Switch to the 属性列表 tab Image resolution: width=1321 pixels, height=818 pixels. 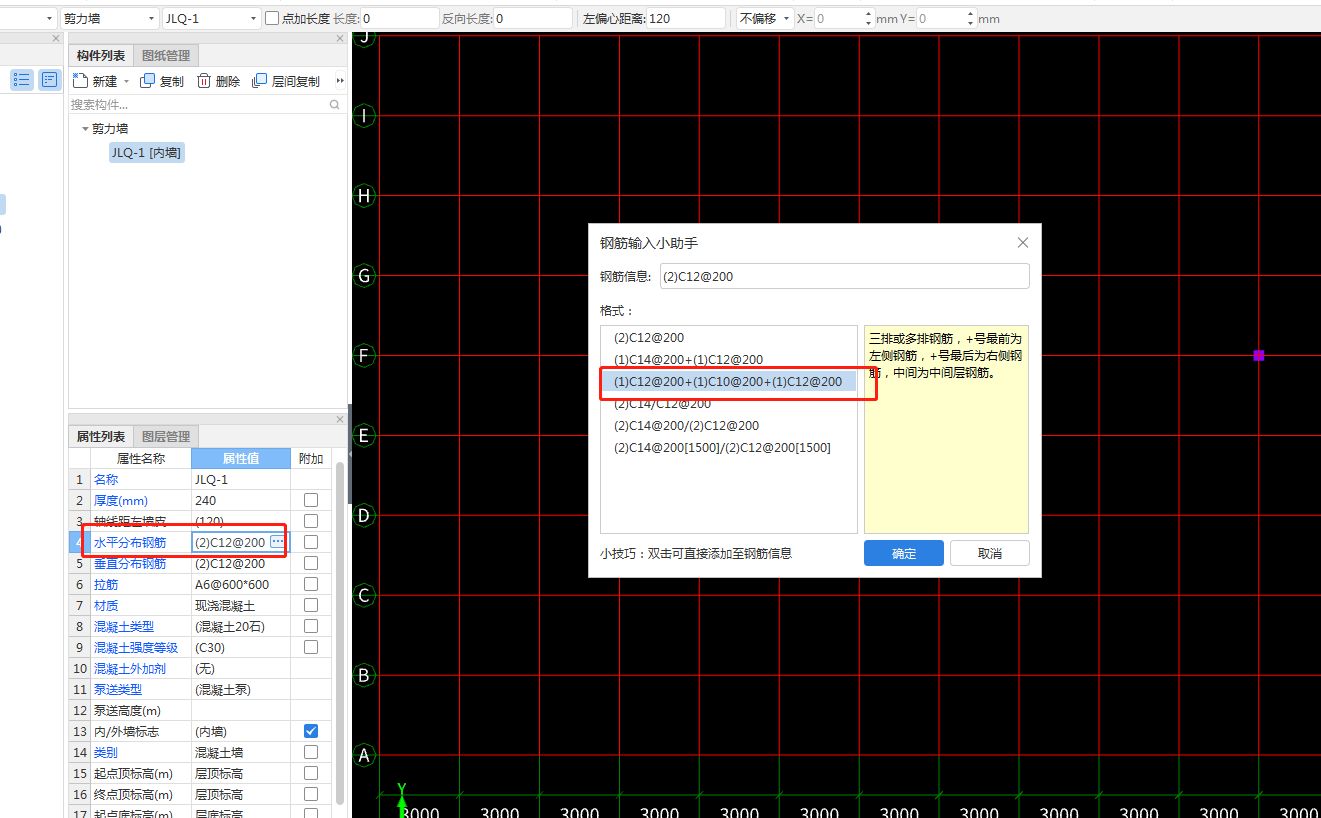(101, 436)
